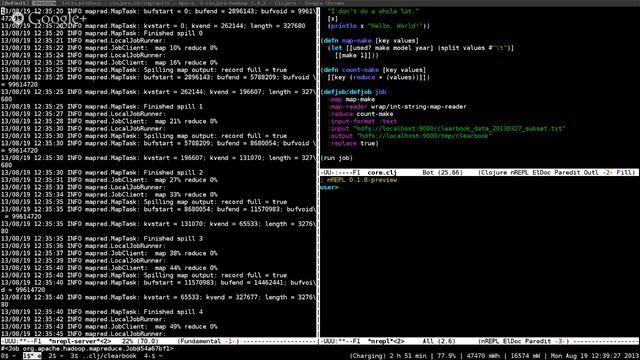
Task: Click the 'Finished spill 3' log line
Action: (102, 238)
